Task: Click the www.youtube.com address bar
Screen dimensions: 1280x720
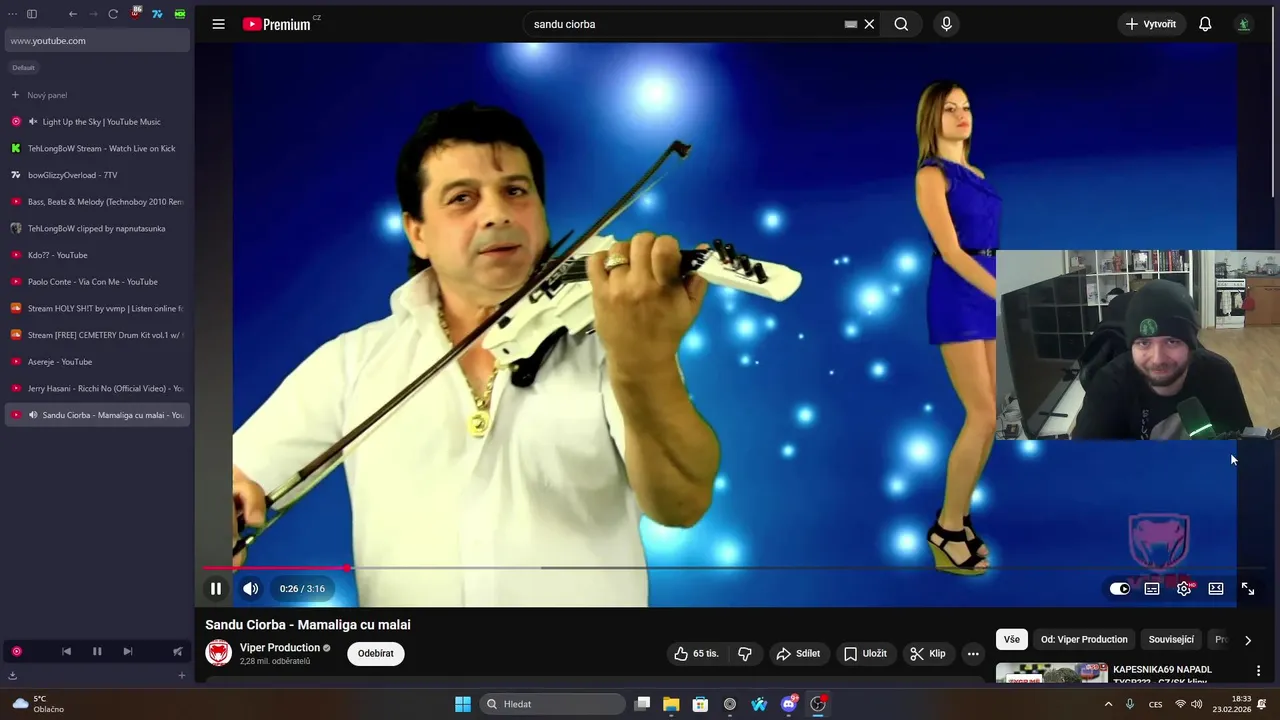Action: [97, 41]
